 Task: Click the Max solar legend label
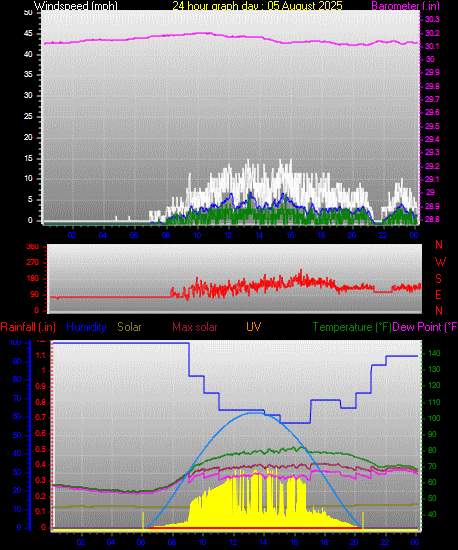pyautogui.click(x=195, y=327)
